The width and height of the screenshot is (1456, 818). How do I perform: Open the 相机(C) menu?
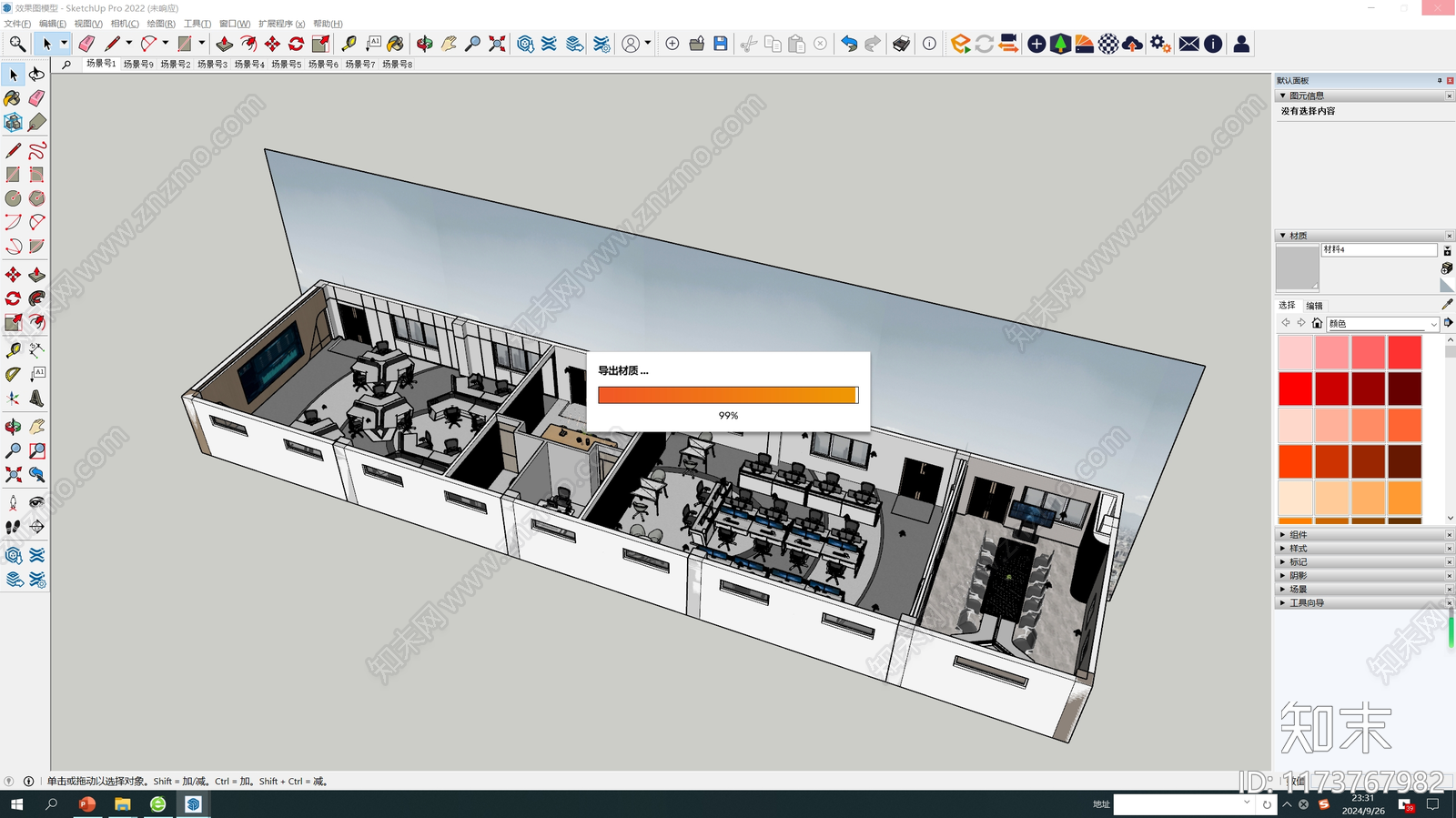tap(125, 24)
